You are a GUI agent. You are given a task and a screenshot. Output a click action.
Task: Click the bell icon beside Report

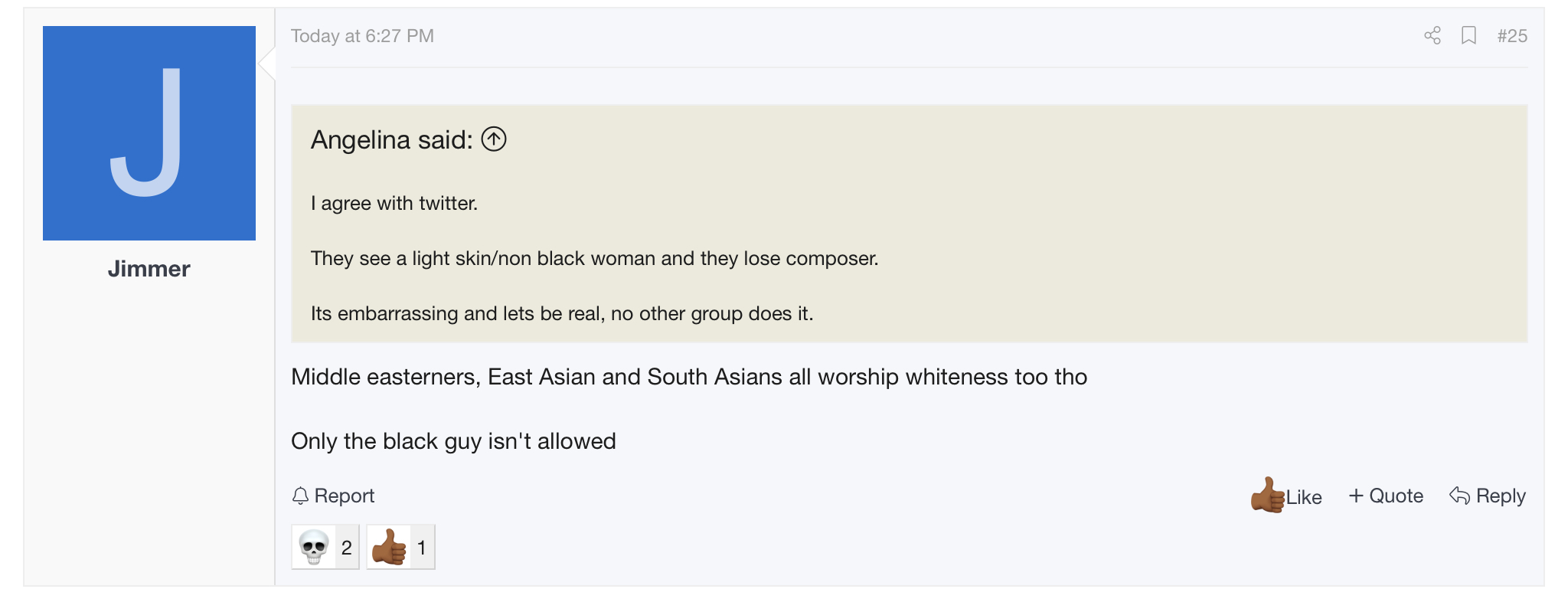(300, 496)
